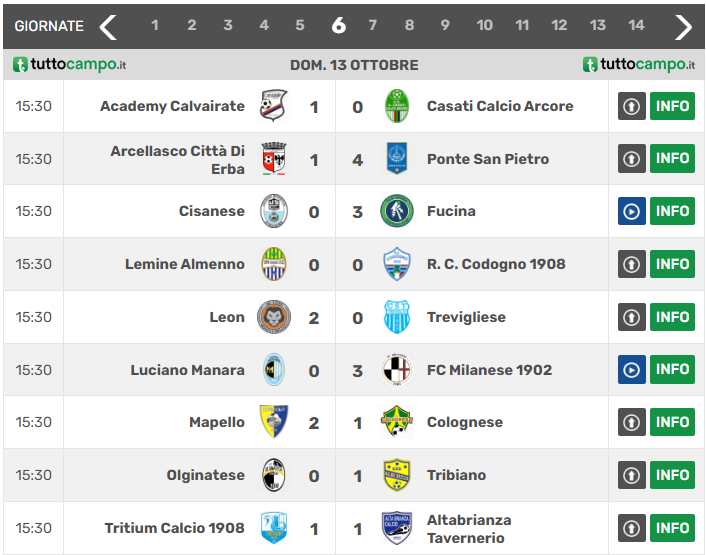This screenshot has width=706, height=555.
Task: Play video for Luciano Manara match
Action: click(631, 370)
